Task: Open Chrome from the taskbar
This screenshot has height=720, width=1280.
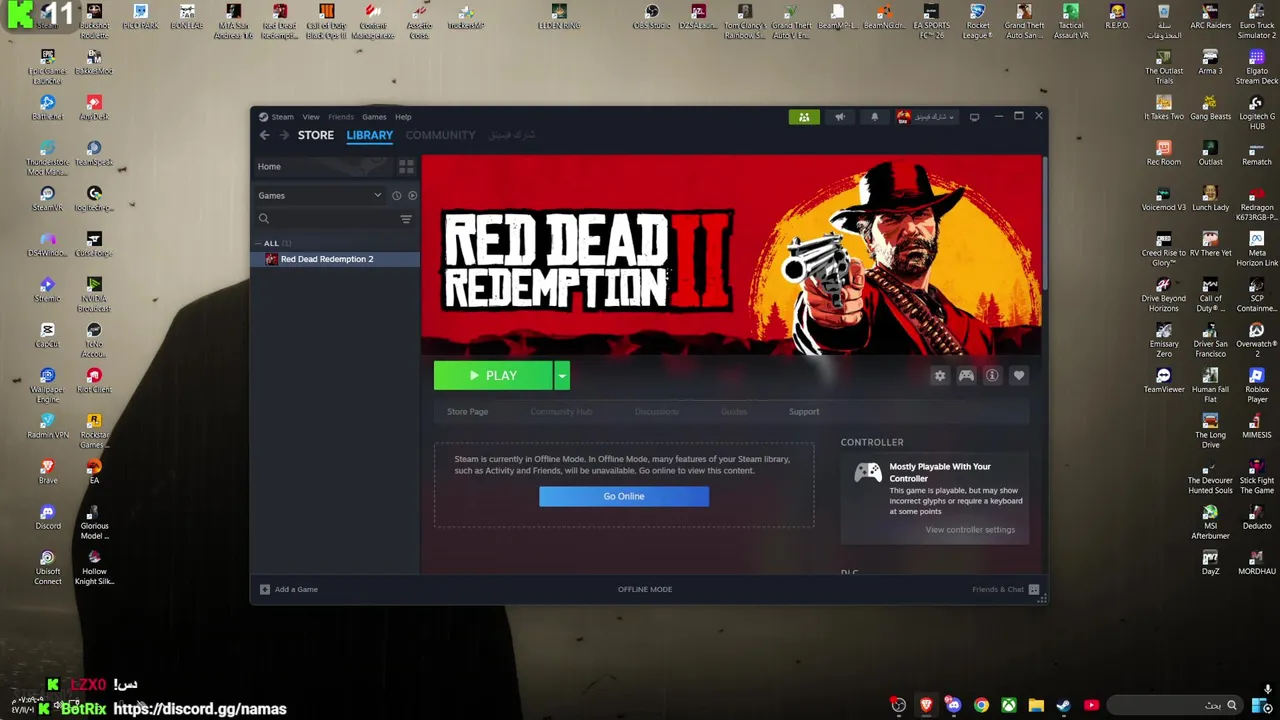Action: point(981,705)
